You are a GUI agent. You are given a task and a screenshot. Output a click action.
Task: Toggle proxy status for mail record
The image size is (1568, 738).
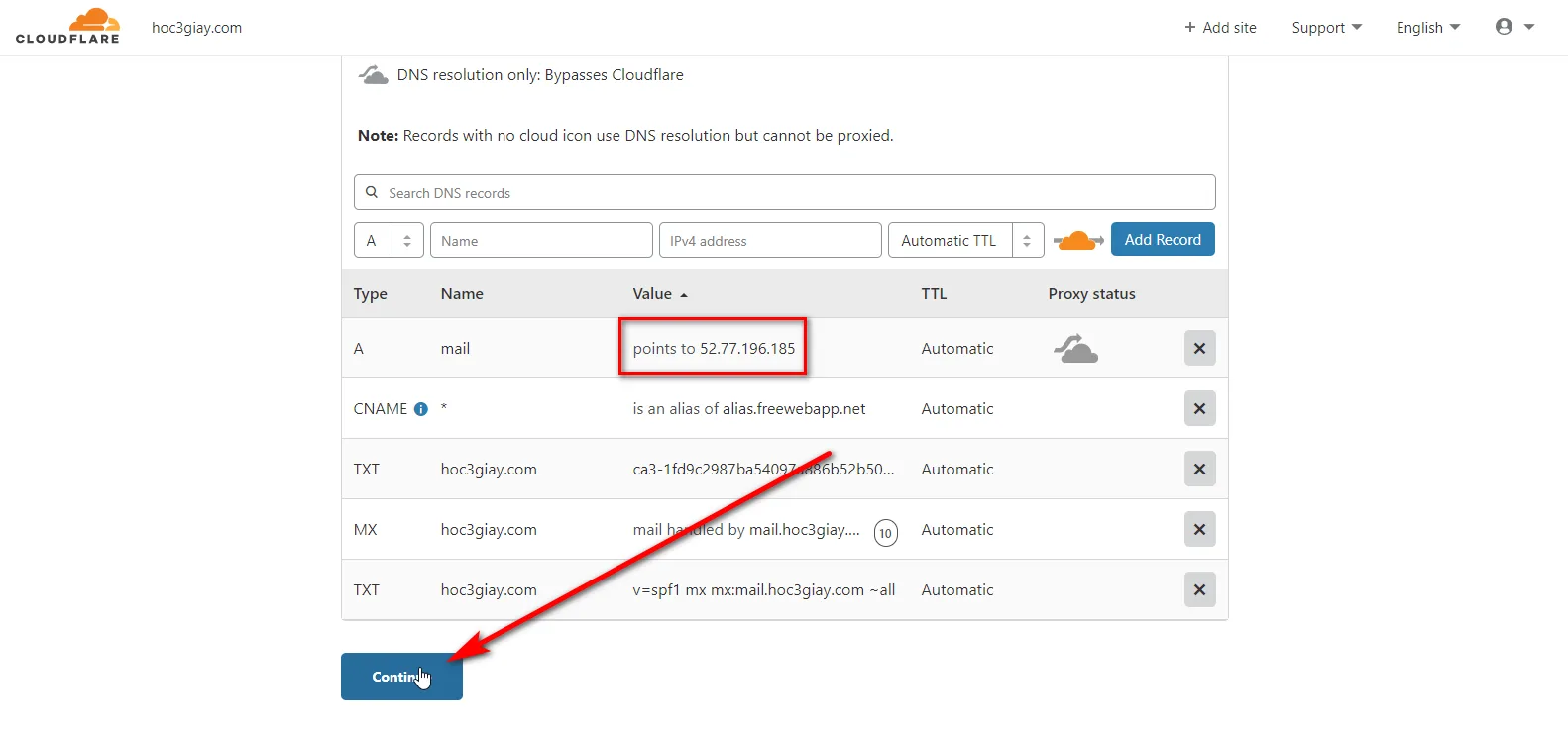tap(1075, 349)
